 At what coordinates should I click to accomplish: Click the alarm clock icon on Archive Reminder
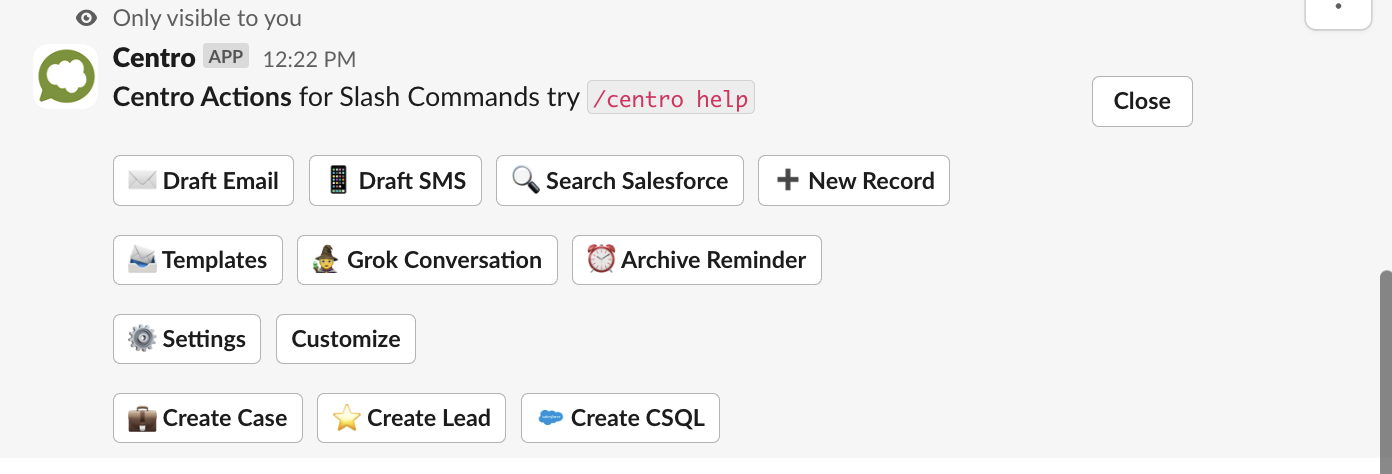[x=601, y=260]
